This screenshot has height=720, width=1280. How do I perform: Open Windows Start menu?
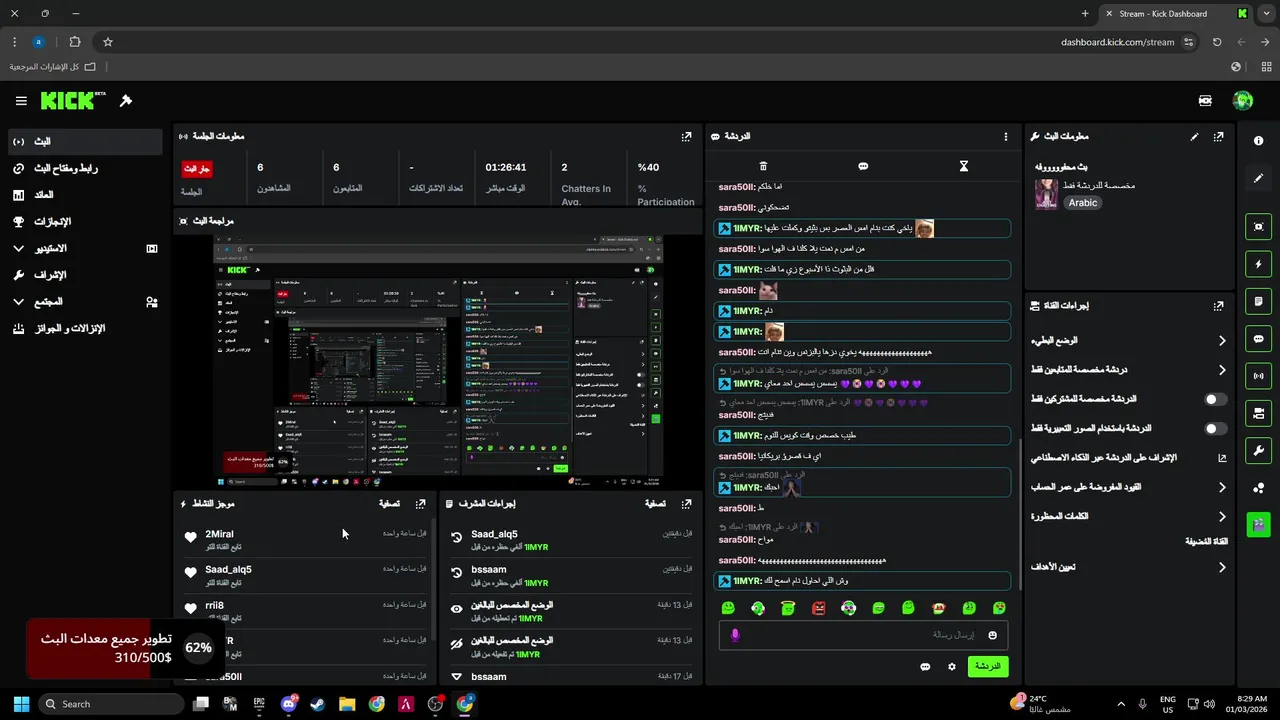click(x=21, y=704)
